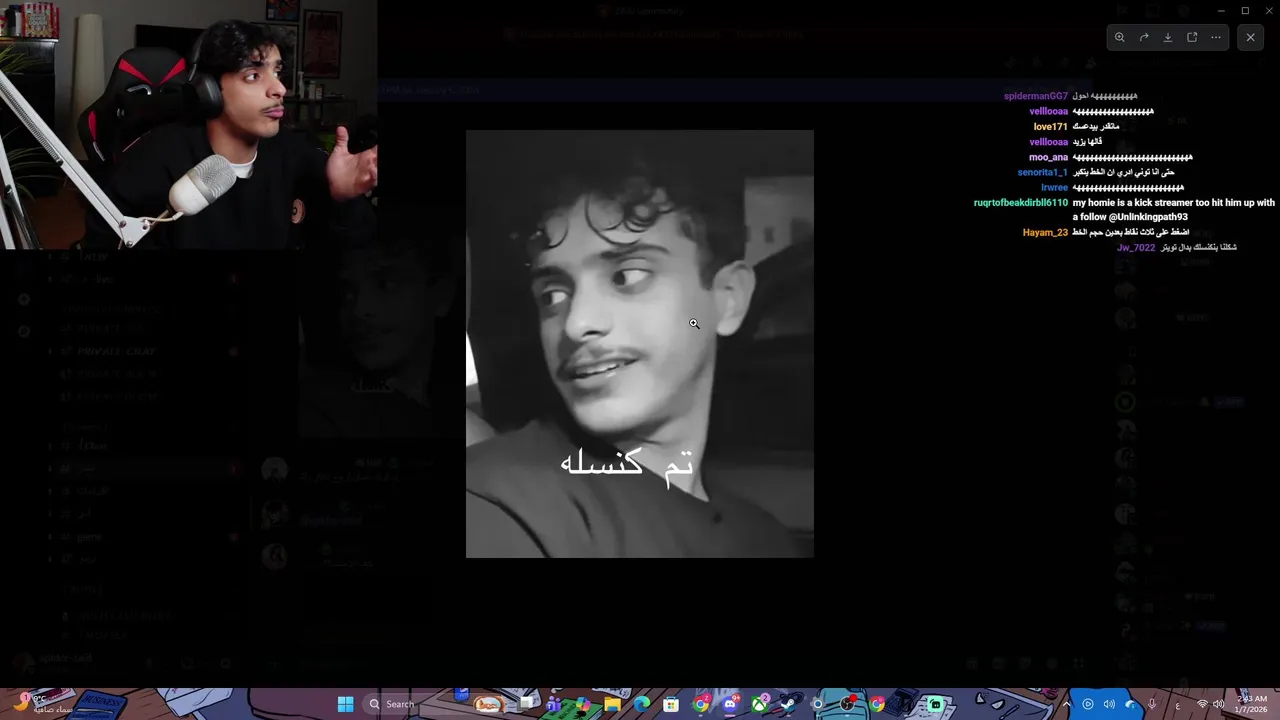The height and width of the screenshot is (720, 1280).
Task: Open OneDrive cloud icon in the system tray
Action: [1130, 704]
